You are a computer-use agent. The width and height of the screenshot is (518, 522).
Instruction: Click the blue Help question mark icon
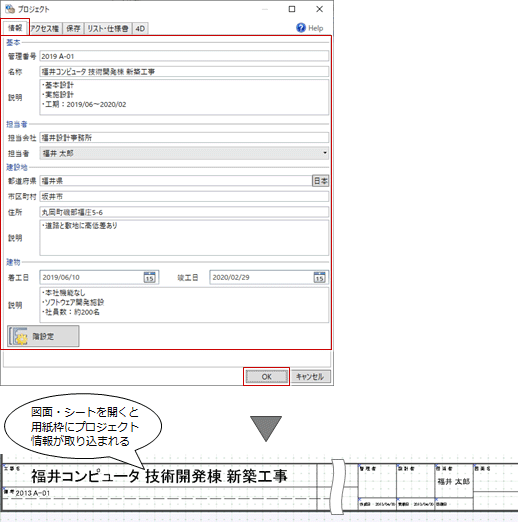pos(301,28)
